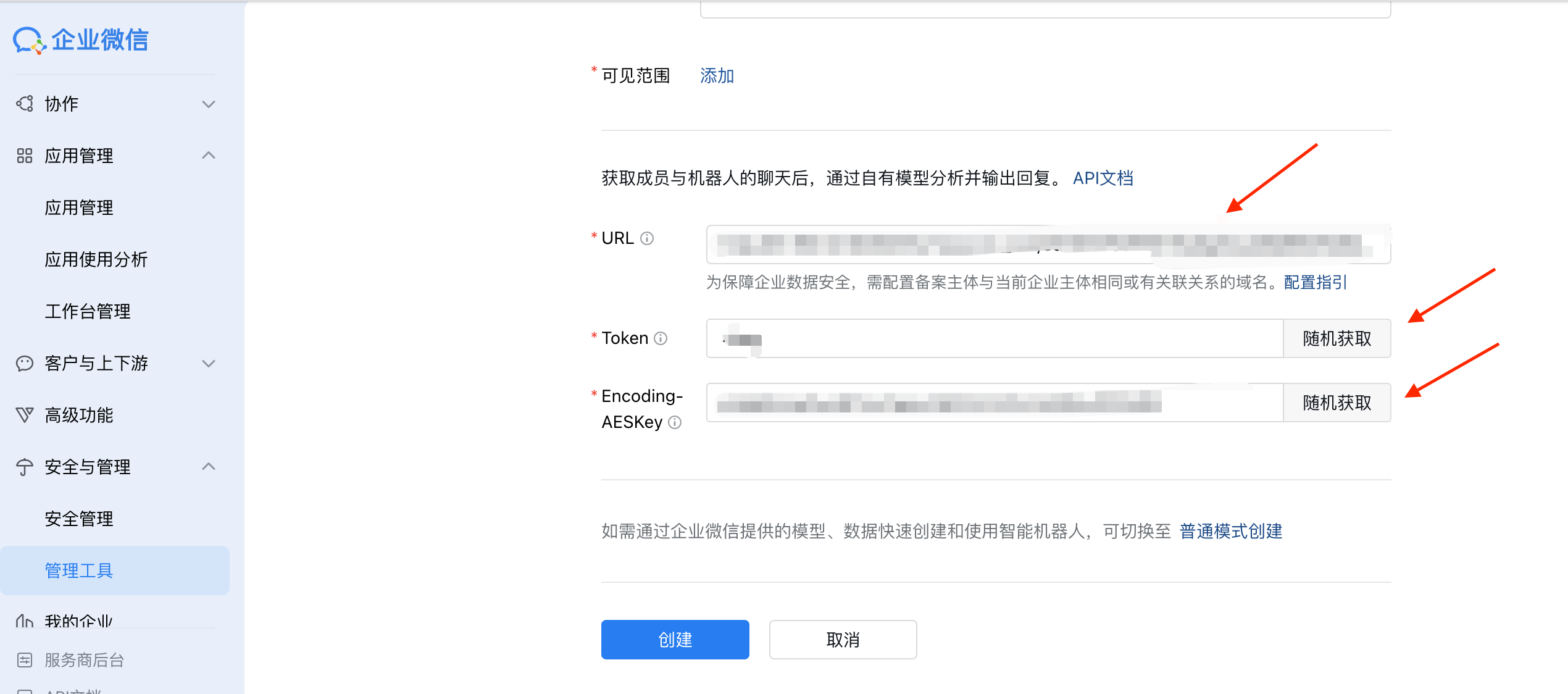The image size is (1568, 694).
Task: Click 添加 next to 可见范围
Action: [717, 75]
